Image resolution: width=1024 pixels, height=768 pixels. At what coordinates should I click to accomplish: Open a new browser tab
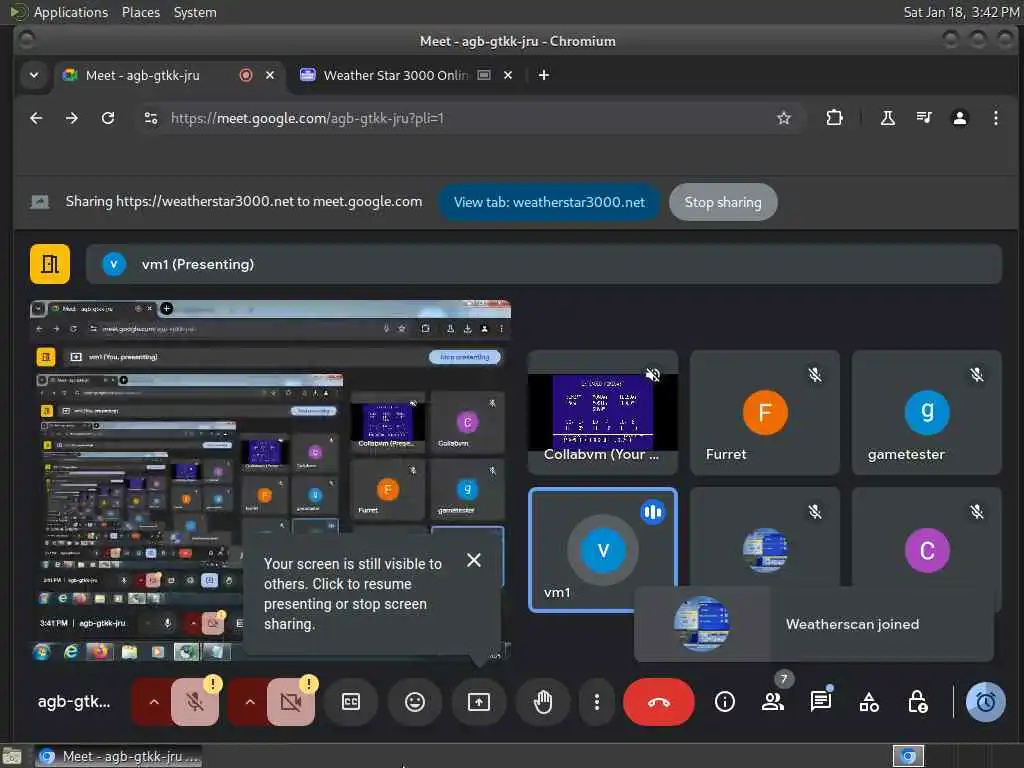[543, 75]
